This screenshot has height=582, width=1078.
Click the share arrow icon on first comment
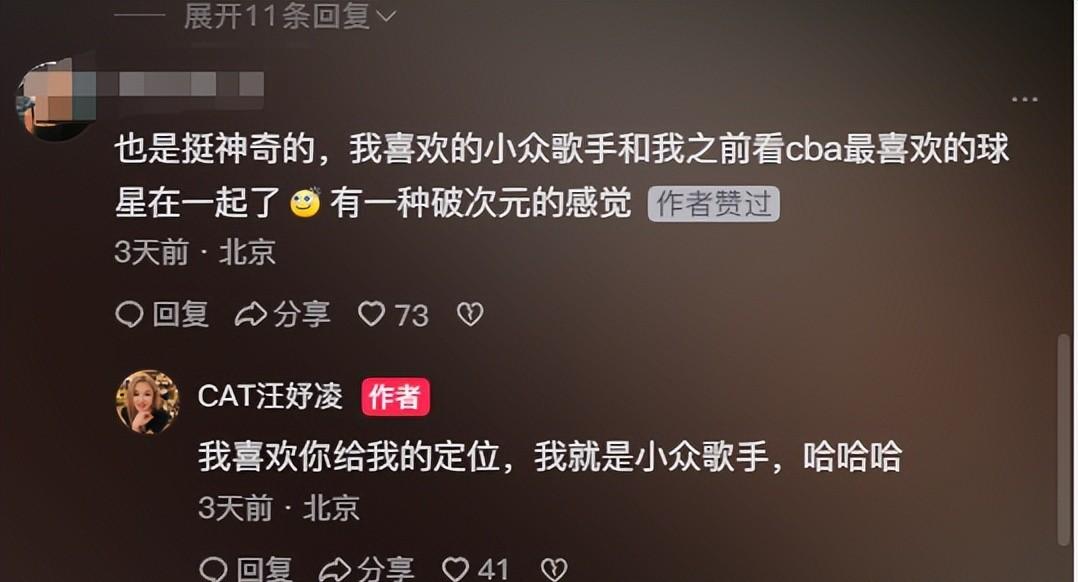coord(251,315)
